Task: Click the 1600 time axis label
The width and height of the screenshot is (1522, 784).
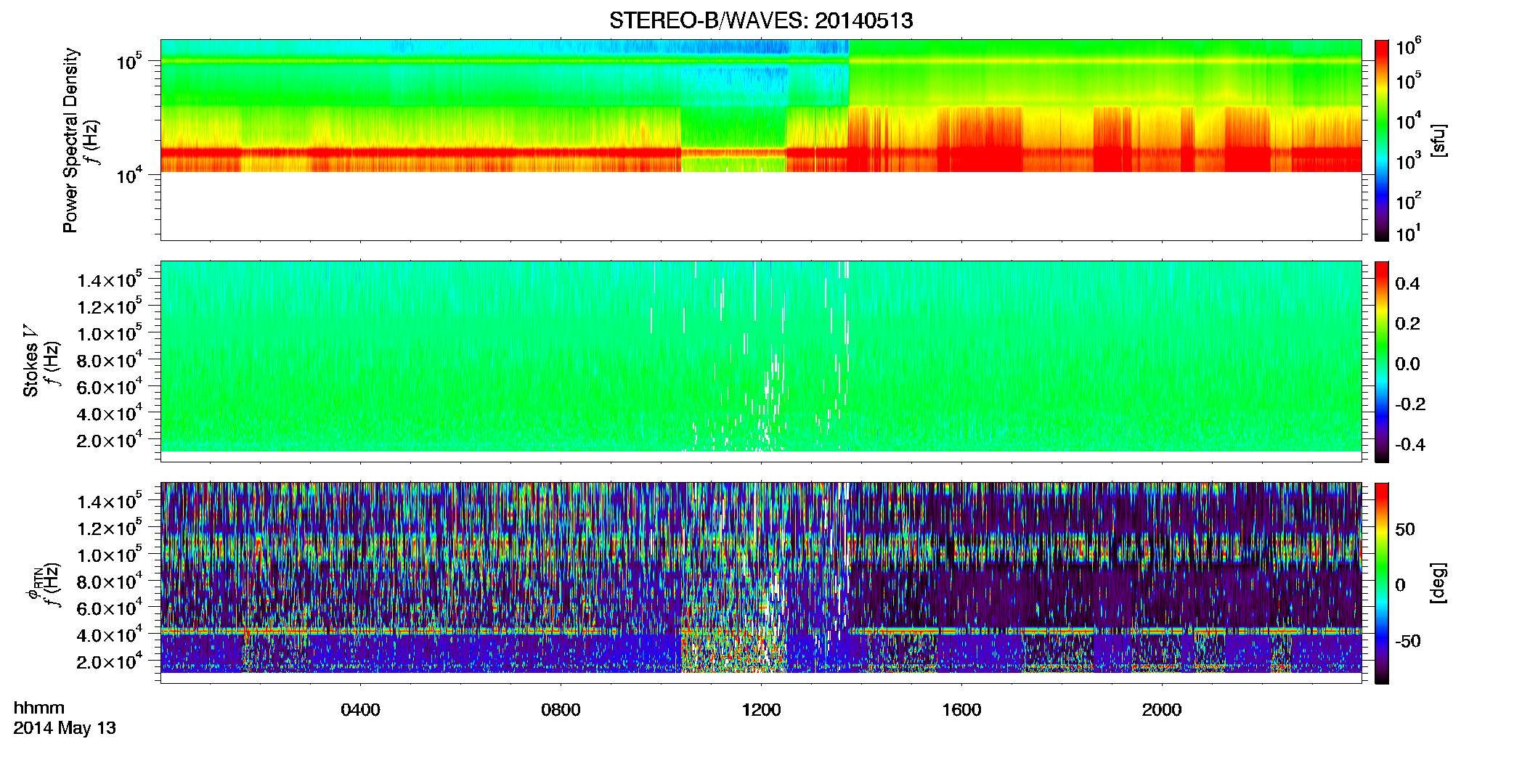Action: pos(961,710)
